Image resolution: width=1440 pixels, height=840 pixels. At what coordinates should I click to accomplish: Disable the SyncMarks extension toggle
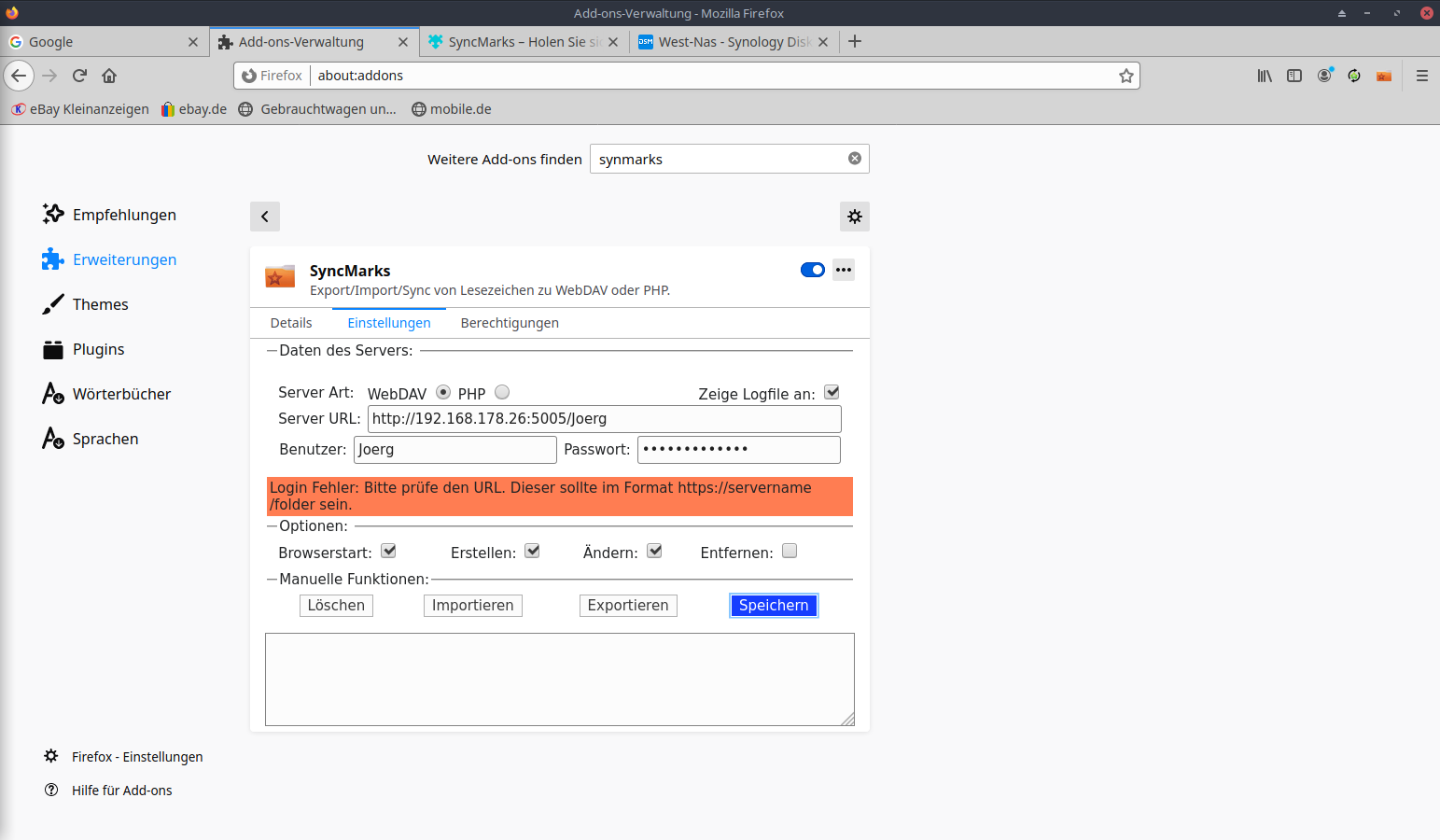813,270
